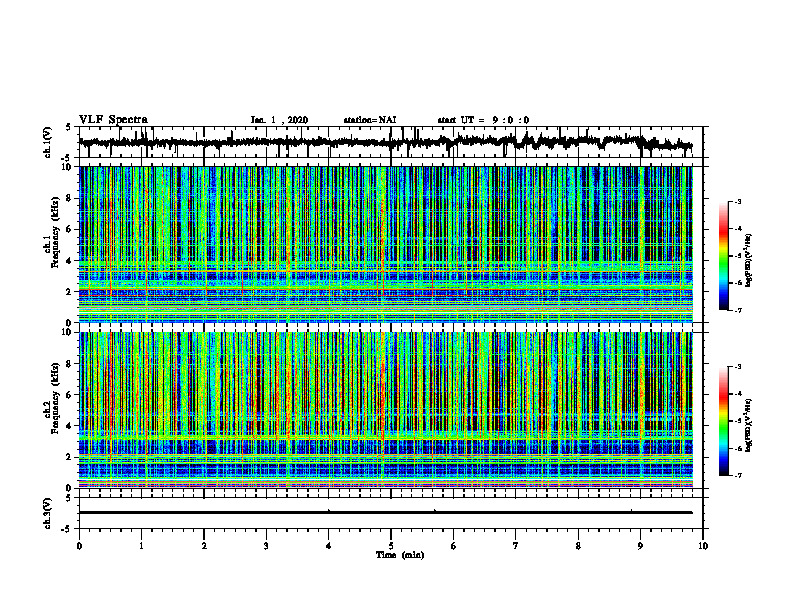This screenshot has height=612, width=792.
Task: Click inside the ch.1 spectrogram panel
Action: coord(386,244)
